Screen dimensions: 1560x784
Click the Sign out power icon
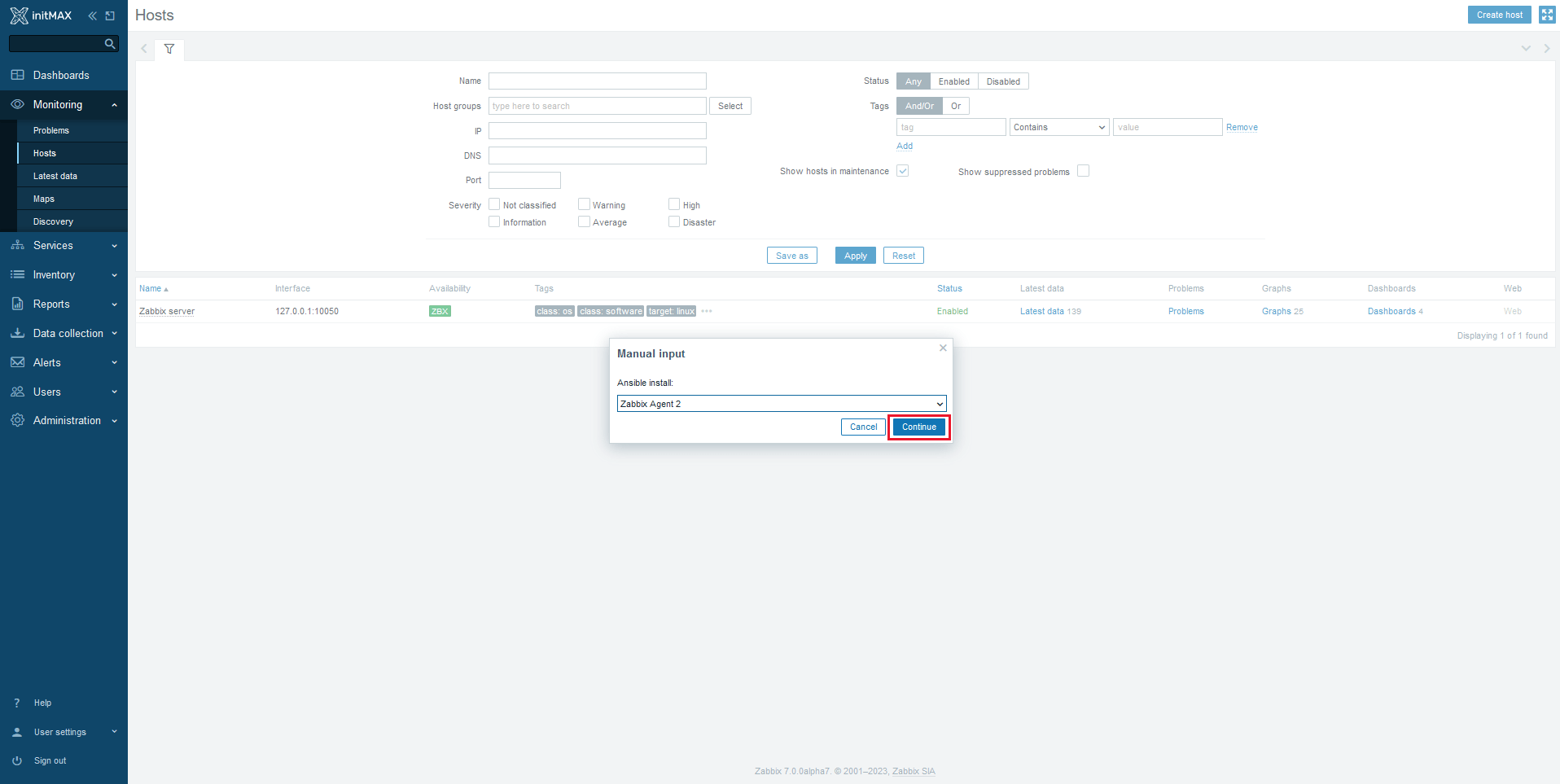pos(17,760)
